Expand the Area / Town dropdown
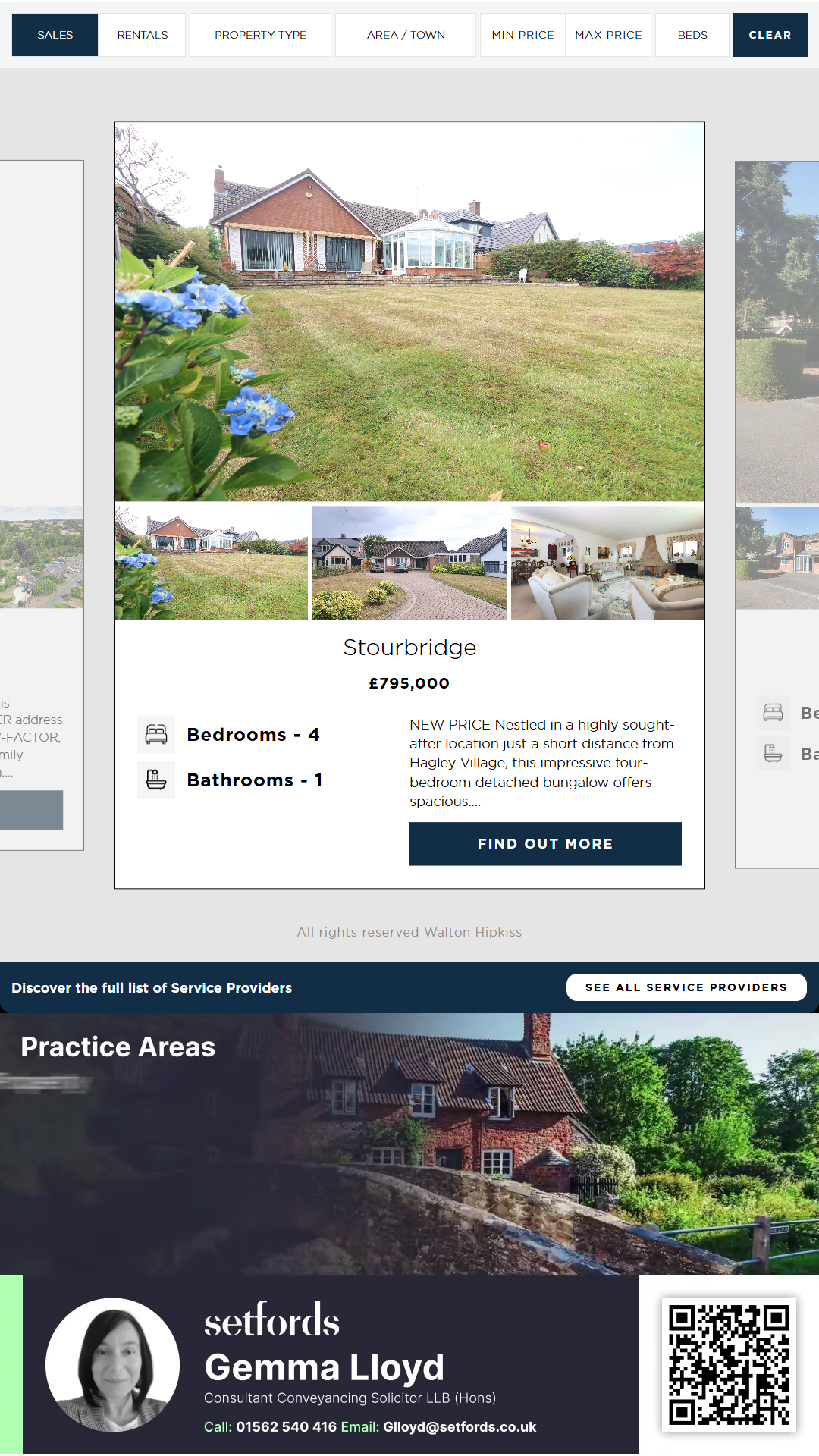Viewport: 819px width, 1456px height. [406, 35]
